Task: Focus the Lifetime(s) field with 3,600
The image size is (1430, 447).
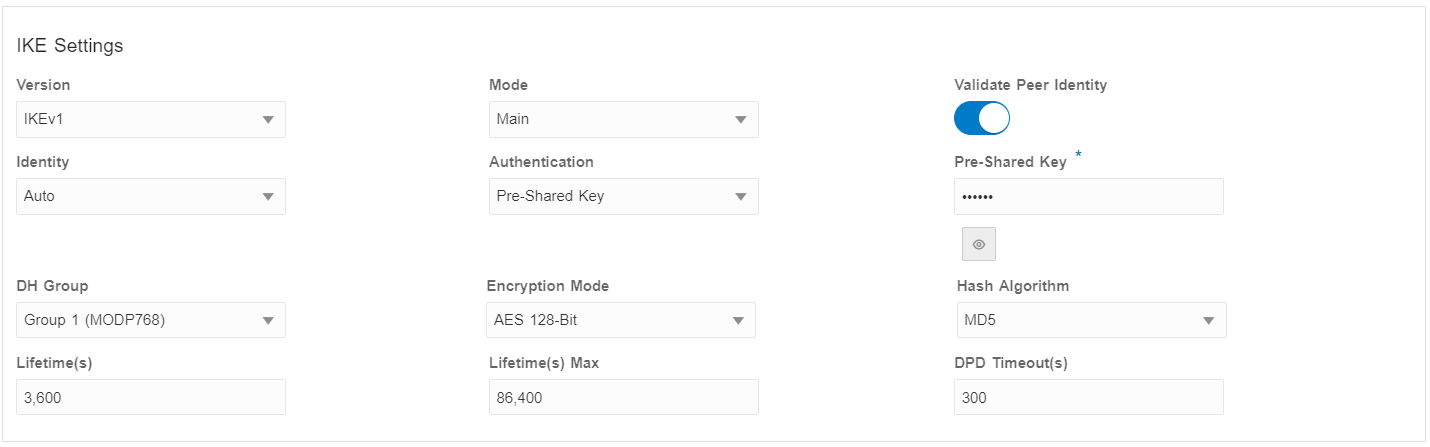Action: 151,397
